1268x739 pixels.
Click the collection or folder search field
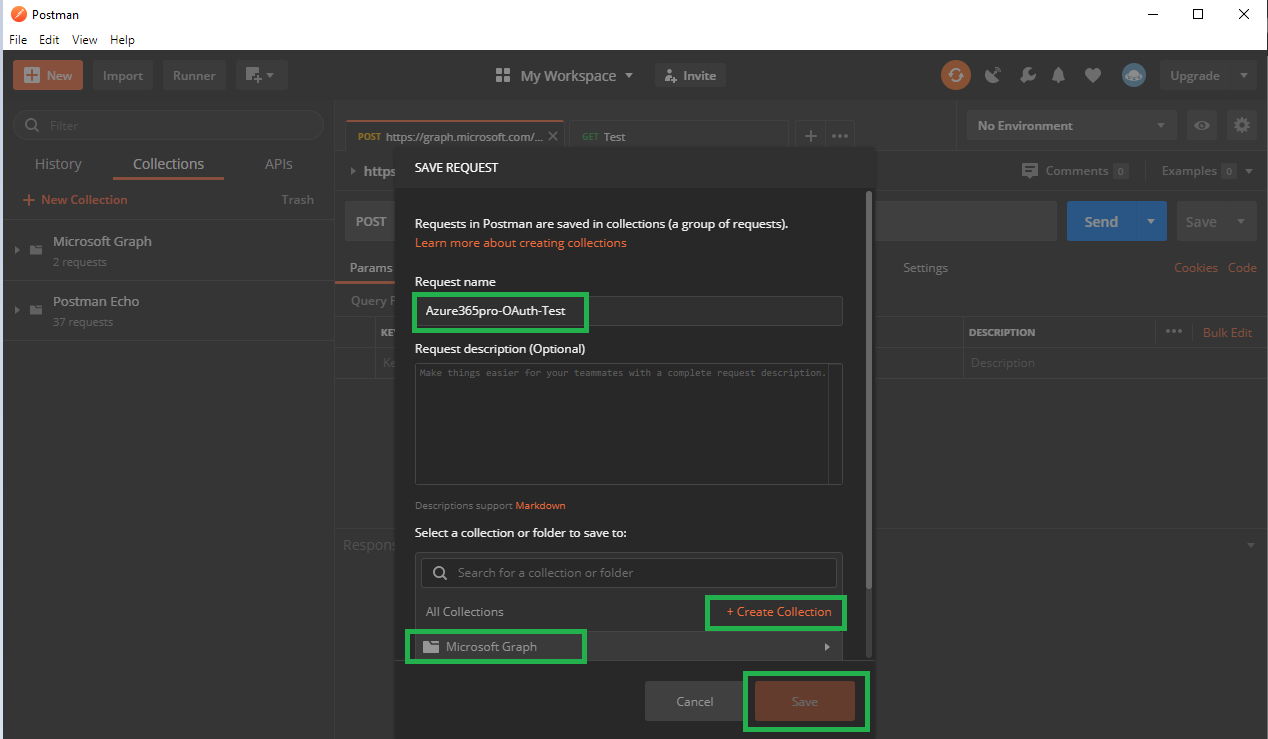point(629,573)
